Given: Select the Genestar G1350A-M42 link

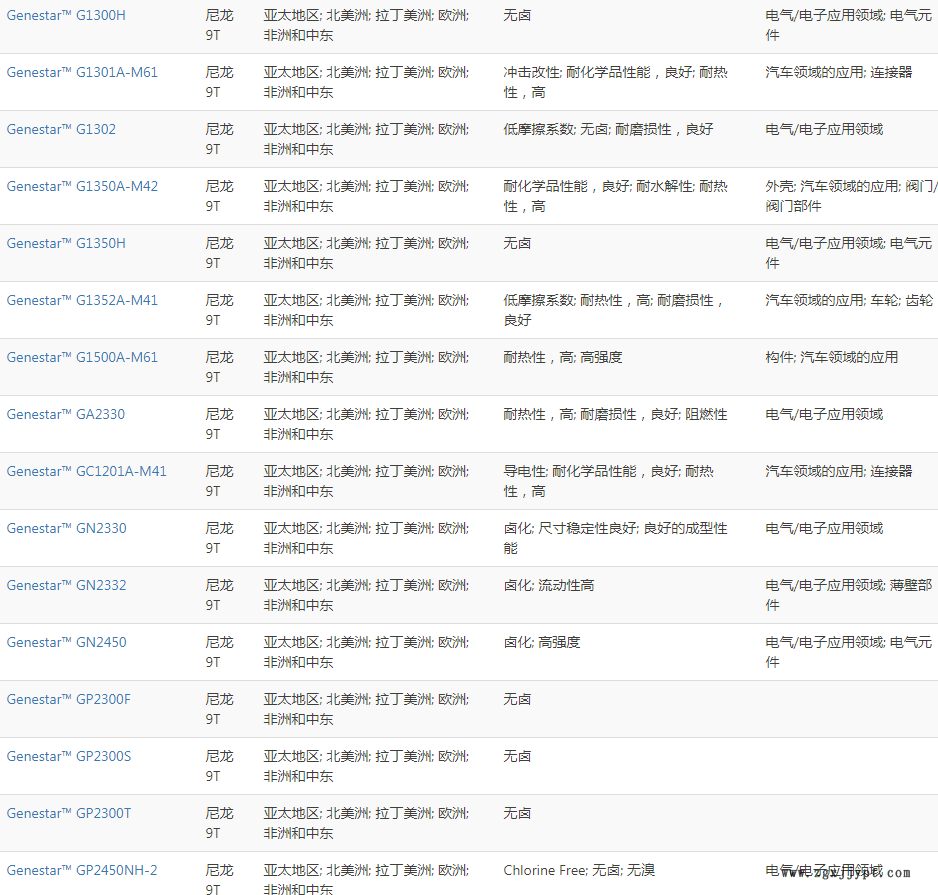Looking at the screenshot, I should pos(82,187).
